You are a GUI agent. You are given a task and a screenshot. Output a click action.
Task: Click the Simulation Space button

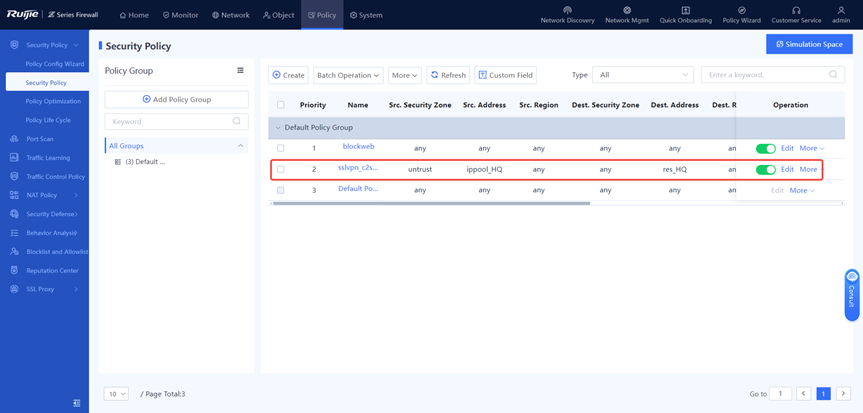click(809, 44)
